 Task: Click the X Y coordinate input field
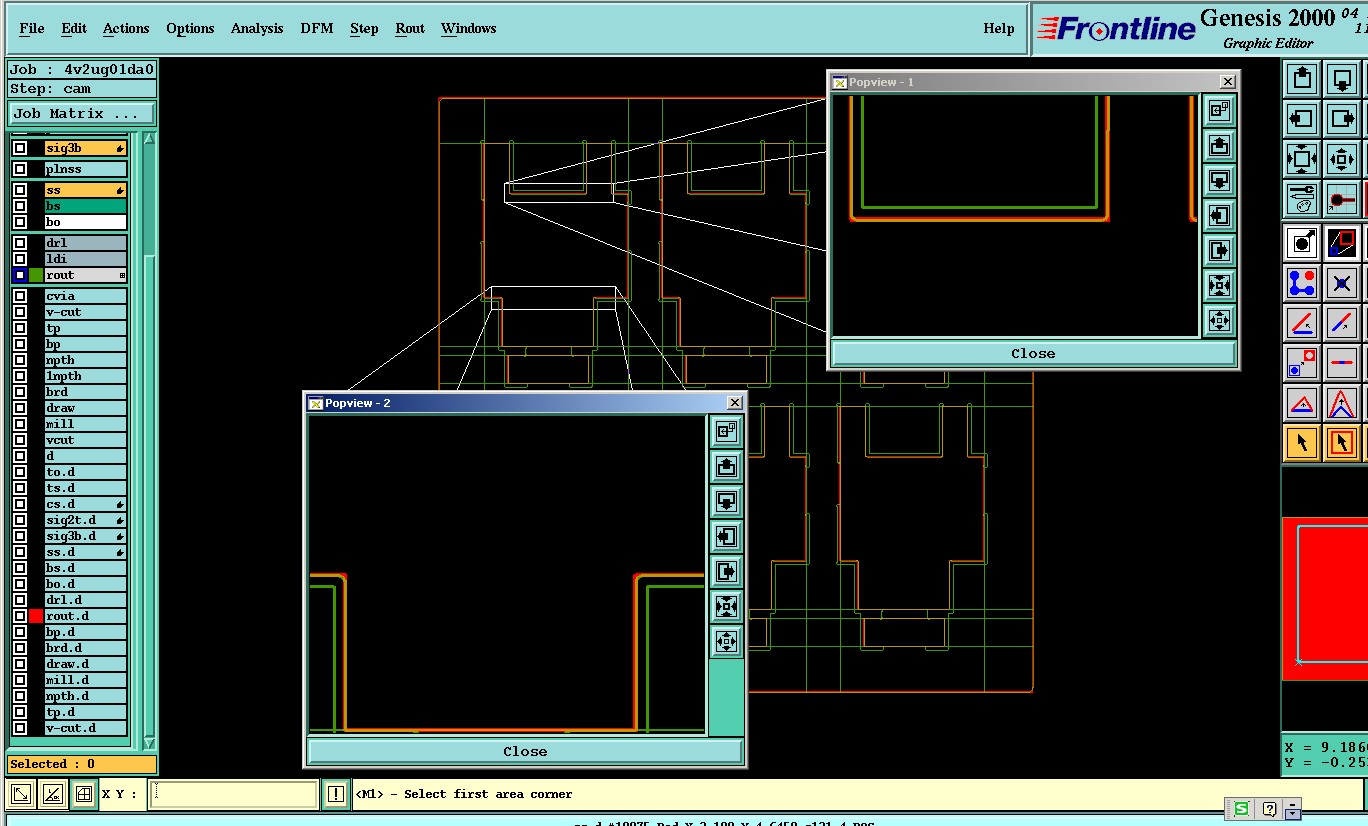click(x=233, y=794)
